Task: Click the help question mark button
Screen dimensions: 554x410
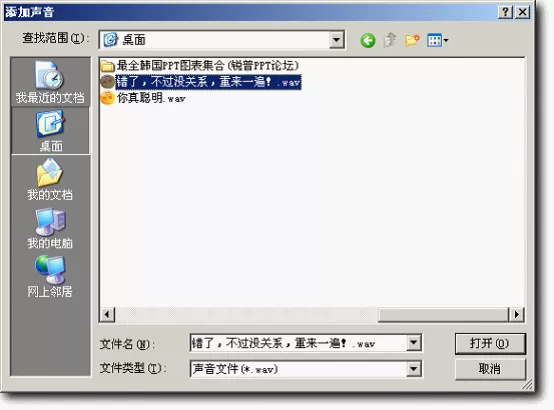Action: (505, 12)
